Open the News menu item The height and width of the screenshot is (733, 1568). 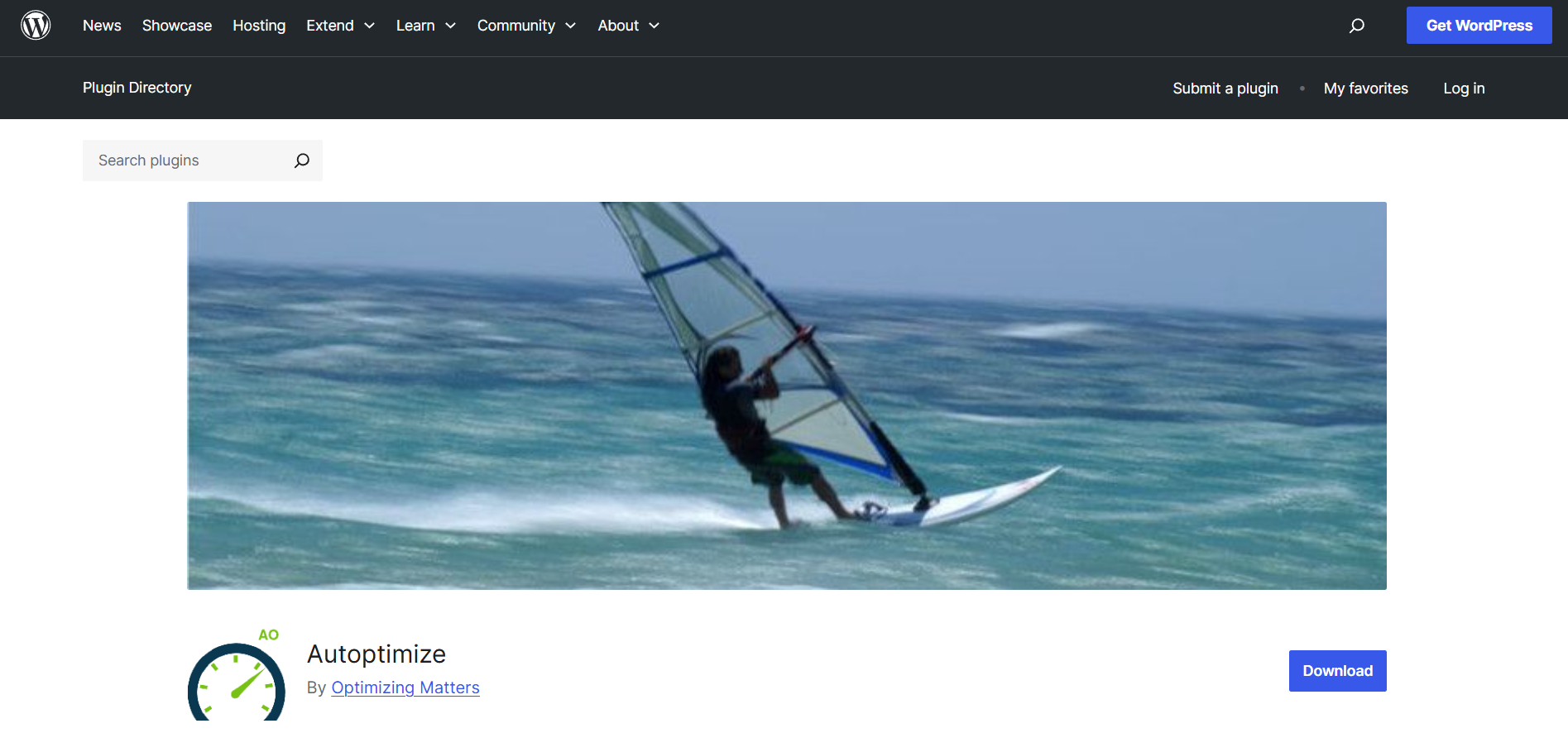[102, 26]
